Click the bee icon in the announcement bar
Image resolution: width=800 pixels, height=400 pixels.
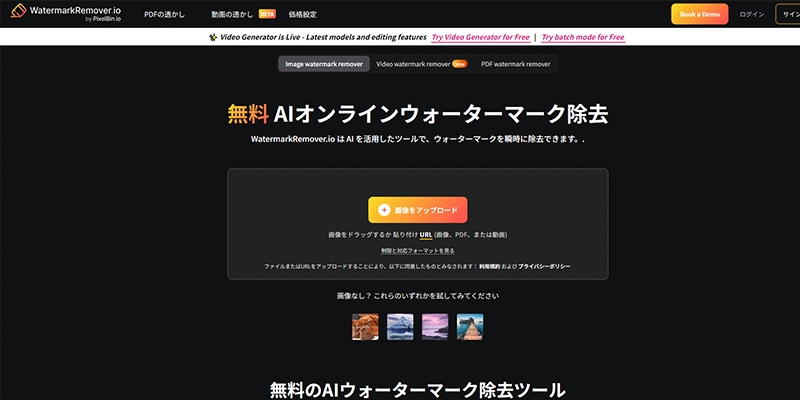[213, 37]
